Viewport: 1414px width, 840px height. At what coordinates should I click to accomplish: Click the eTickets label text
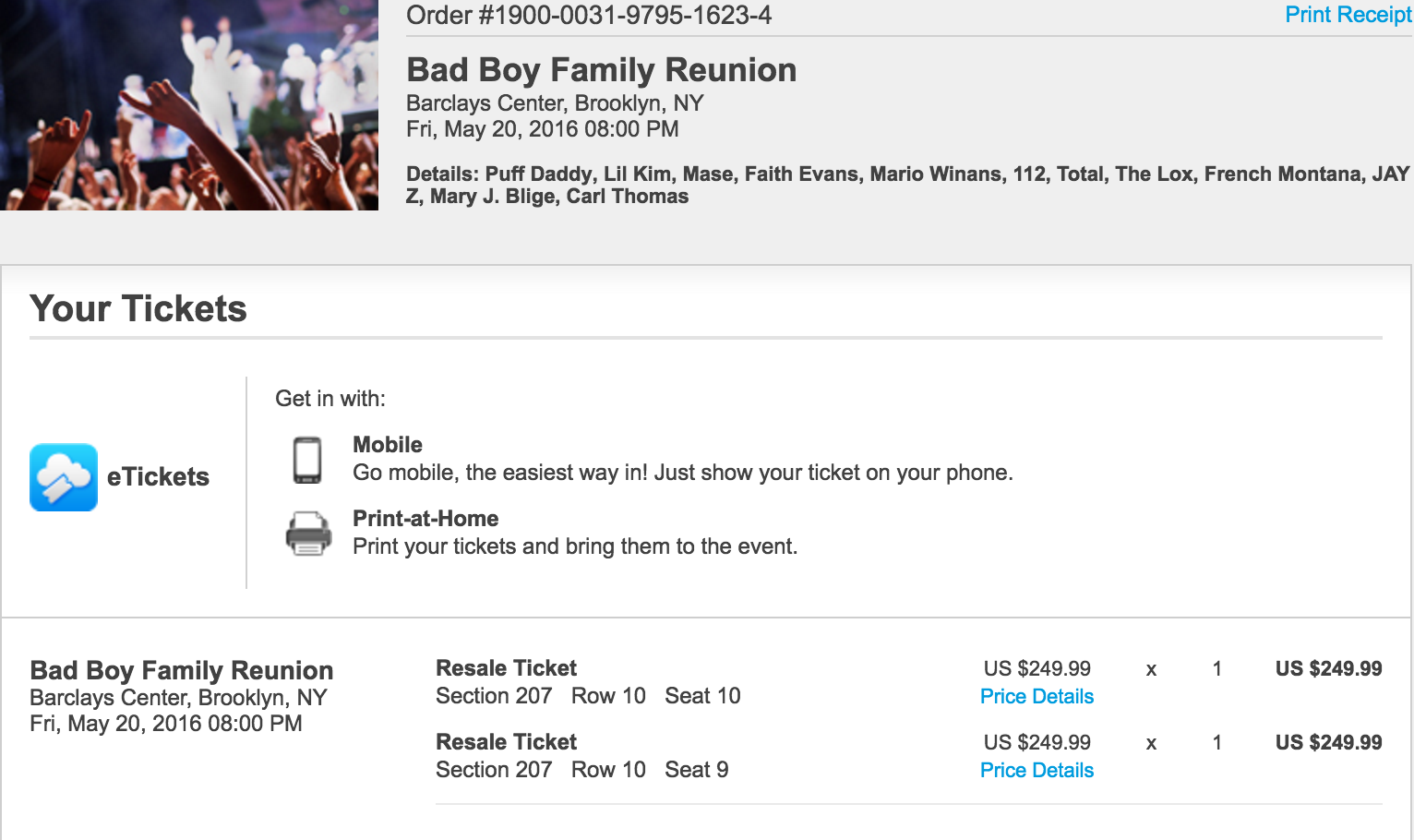(158, 477)
